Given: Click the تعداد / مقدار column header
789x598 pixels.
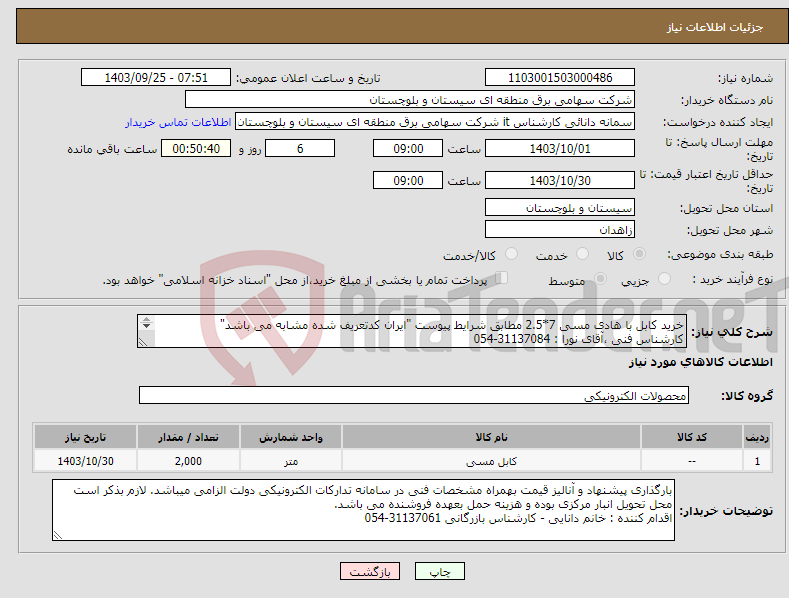Looking at the screenshot, I should pyautogui.click(x=188, y=437).
